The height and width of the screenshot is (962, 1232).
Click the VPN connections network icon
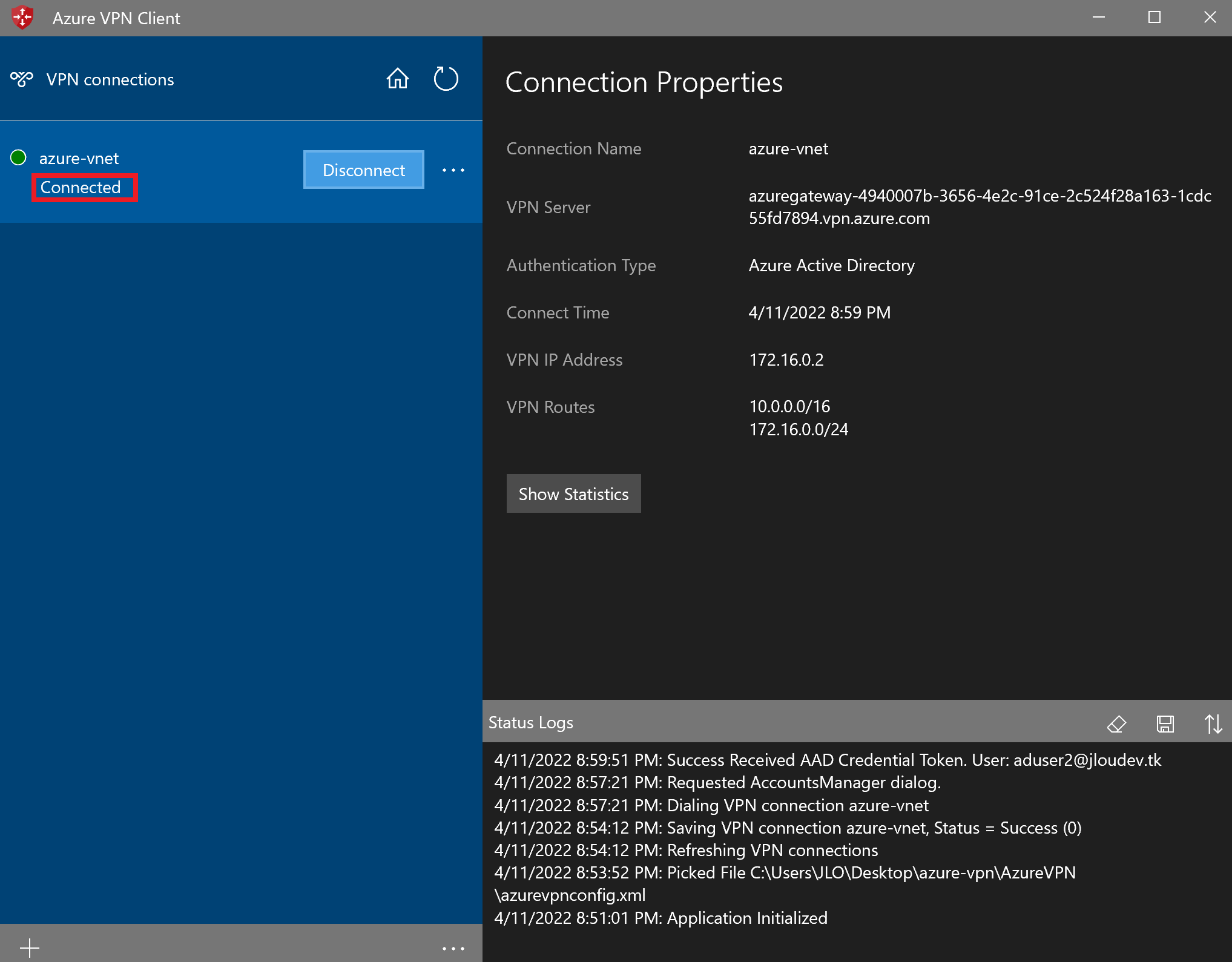click(22, 79)
